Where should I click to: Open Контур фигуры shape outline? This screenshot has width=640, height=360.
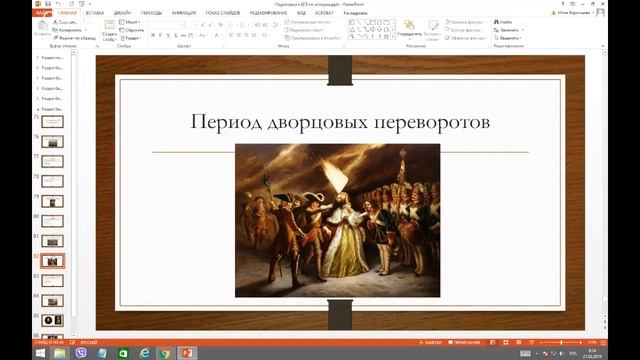[x=464, y=30]
